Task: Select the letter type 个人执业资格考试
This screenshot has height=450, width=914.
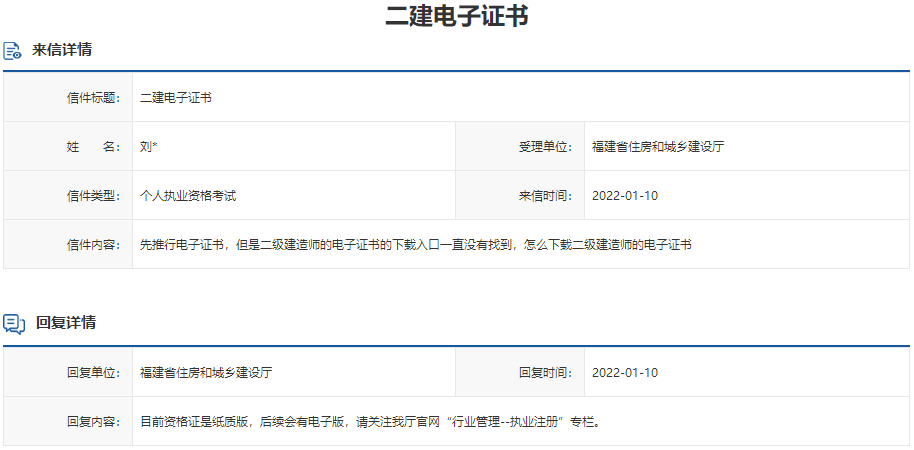Action: coord(188,196)
